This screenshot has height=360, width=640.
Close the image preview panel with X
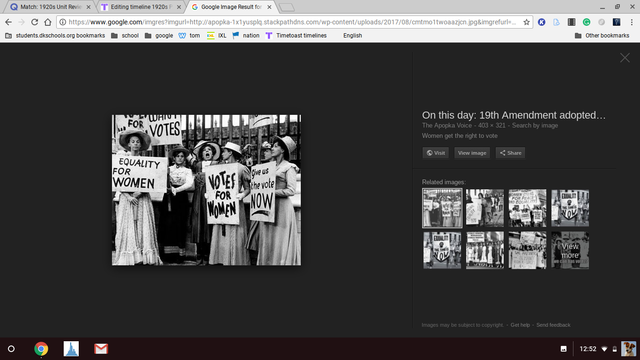pos(625,58)
